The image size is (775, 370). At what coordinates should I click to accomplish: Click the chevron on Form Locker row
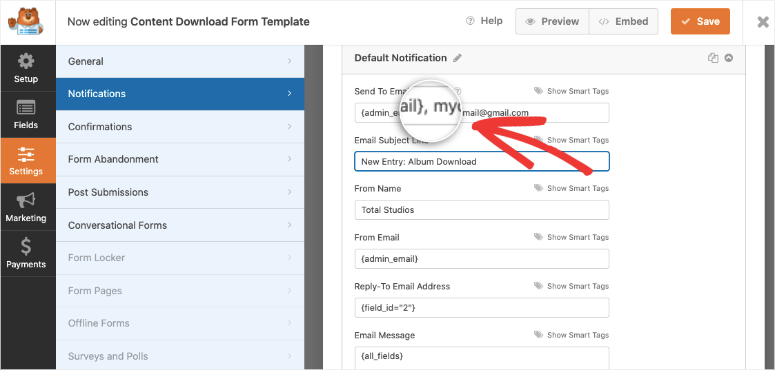tap(290, 258)
